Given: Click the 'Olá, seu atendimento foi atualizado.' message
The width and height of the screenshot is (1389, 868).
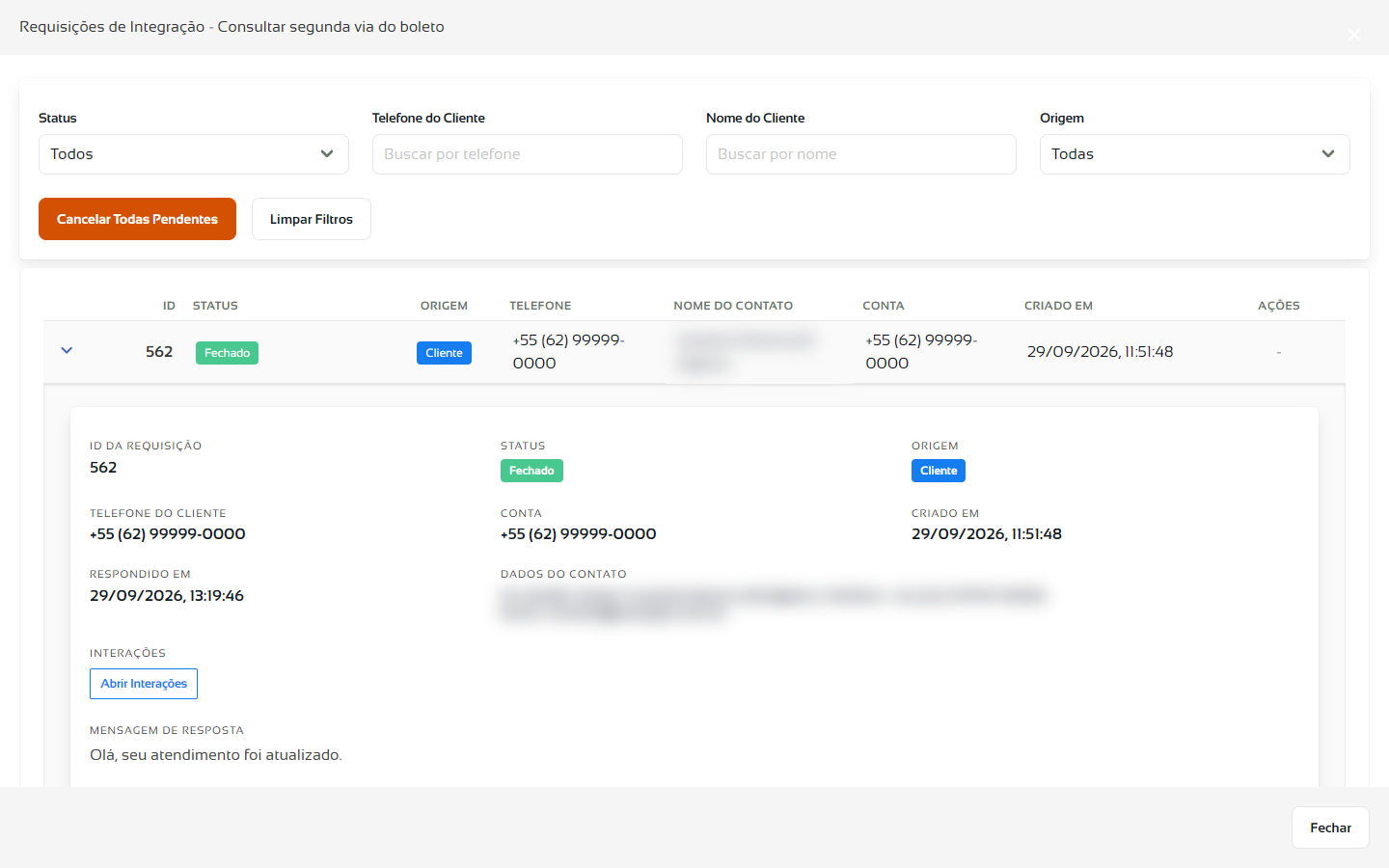Looking at the screenshot, I should pyautogui.click(x=216, y=755).
